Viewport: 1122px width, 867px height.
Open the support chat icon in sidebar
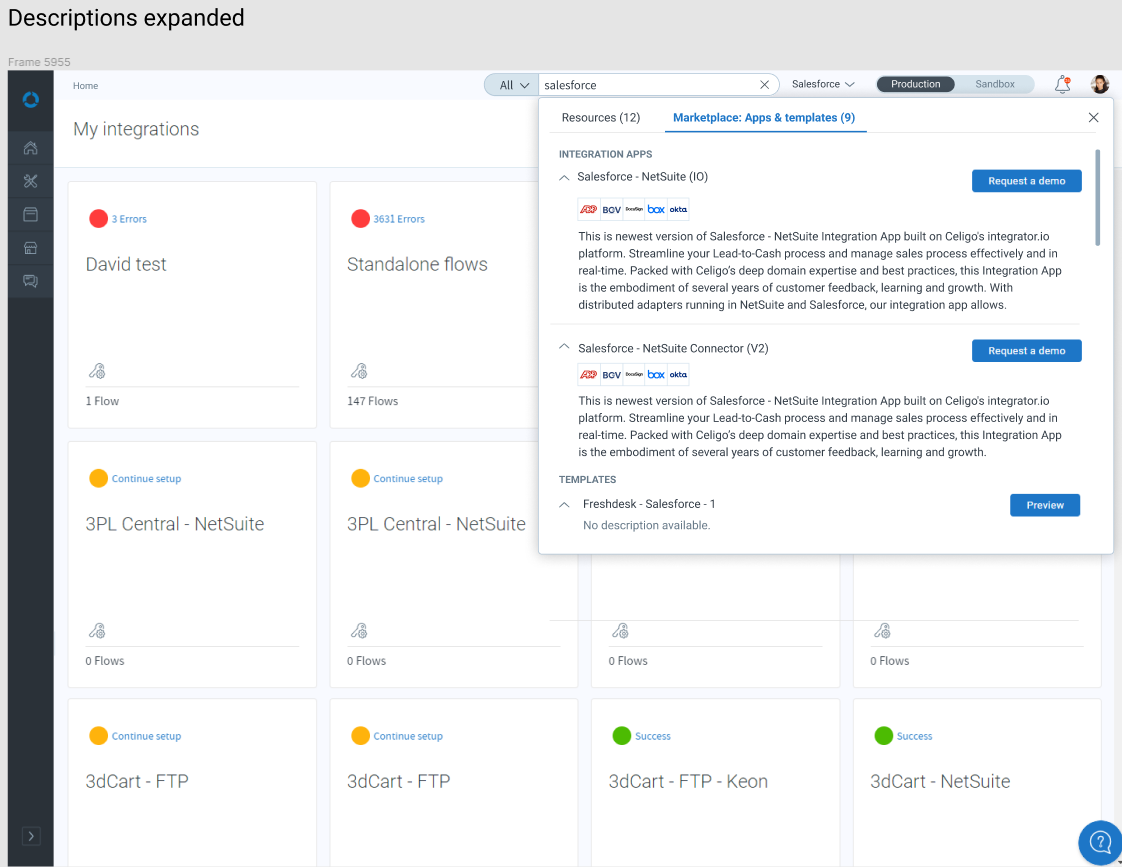30,281
